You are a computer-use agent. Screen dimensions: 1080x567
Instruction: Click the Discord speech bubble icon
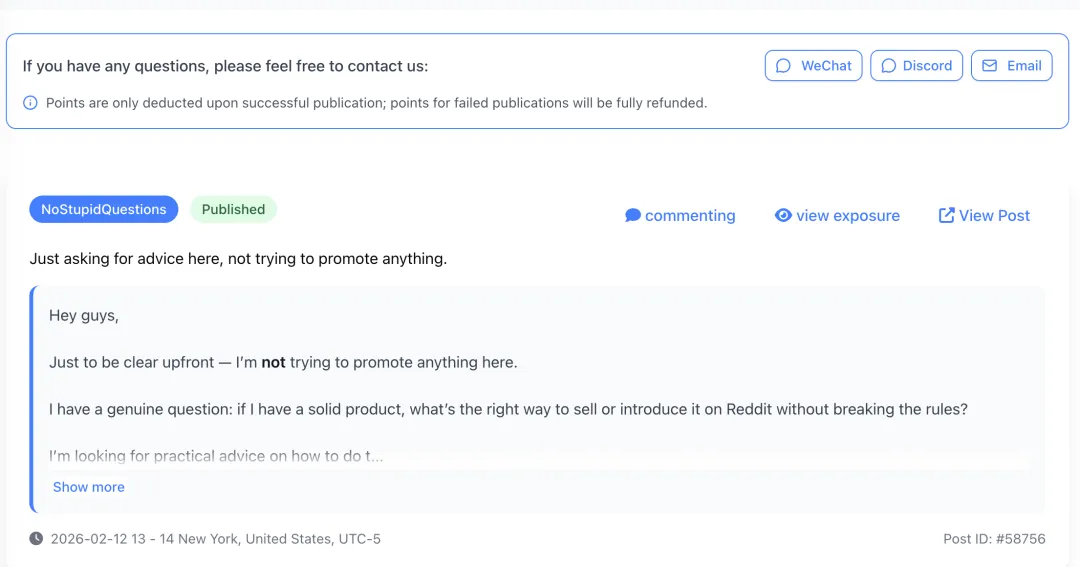[888, 66]
